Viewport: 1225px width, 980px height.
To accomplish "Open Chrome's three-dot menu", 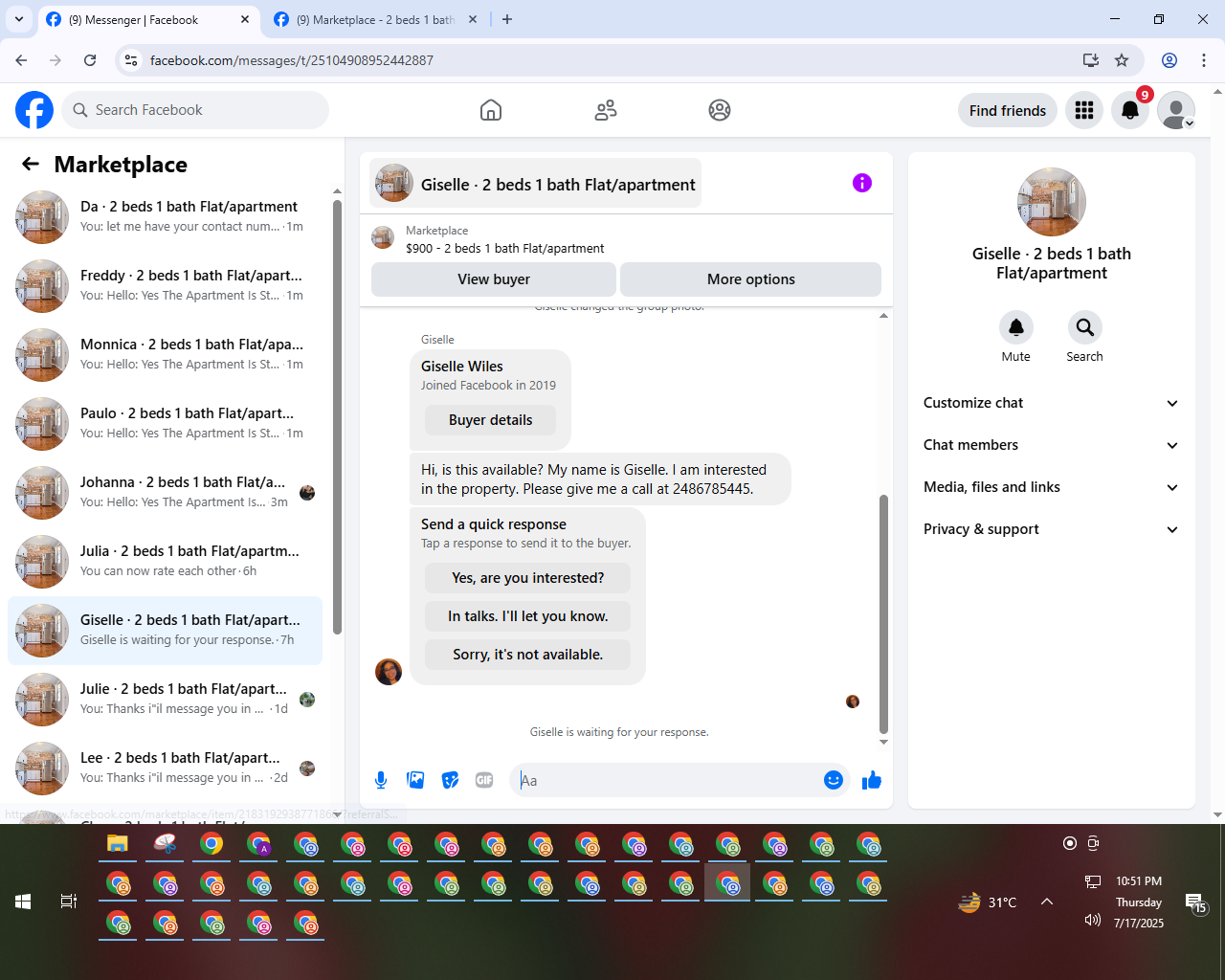I will click(1204, 60).
